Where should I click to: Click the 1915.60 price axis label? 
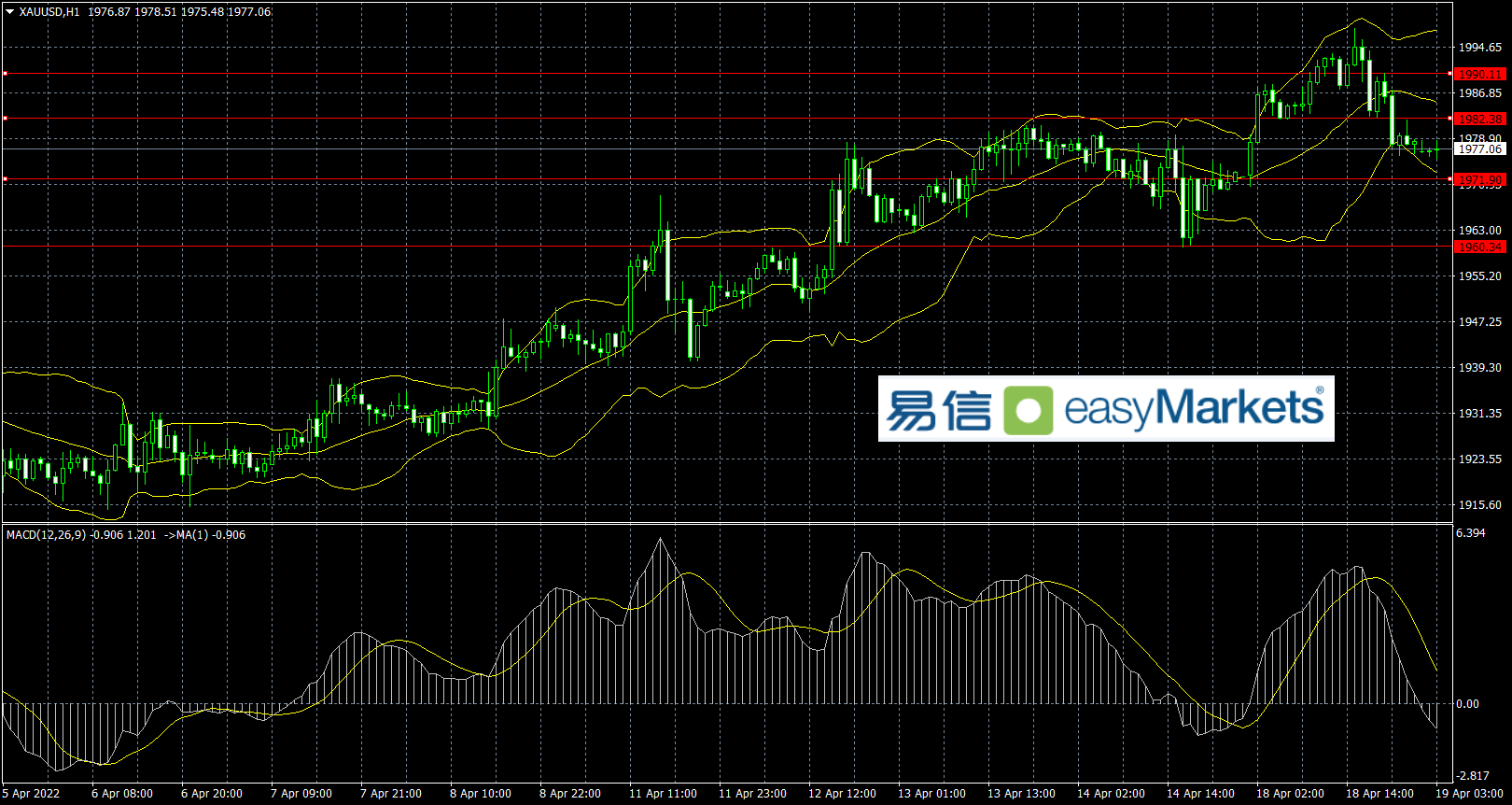coord(1480,505)
